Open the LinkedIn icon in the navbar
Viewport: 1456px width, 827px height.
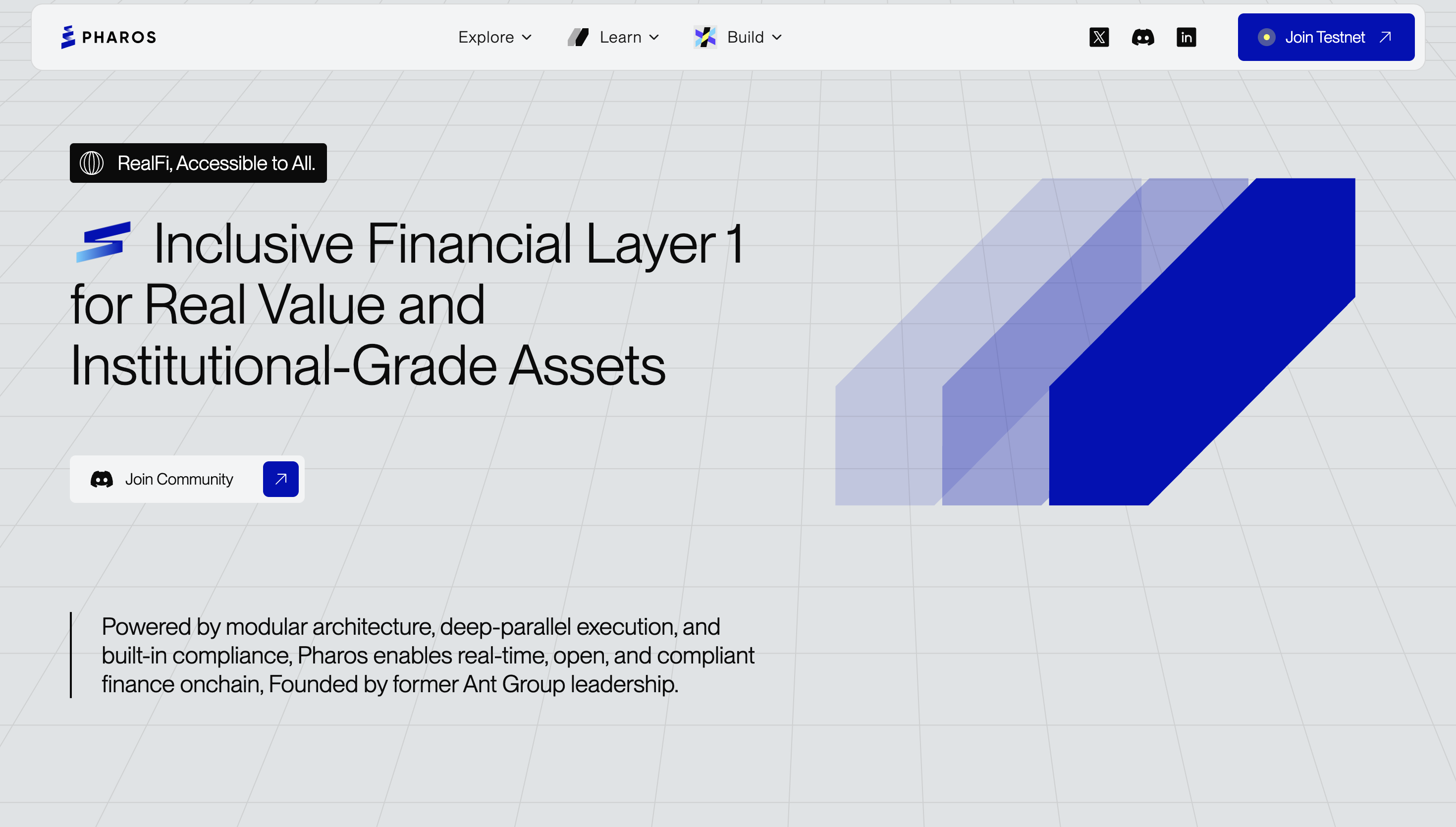pos(1186,38)
